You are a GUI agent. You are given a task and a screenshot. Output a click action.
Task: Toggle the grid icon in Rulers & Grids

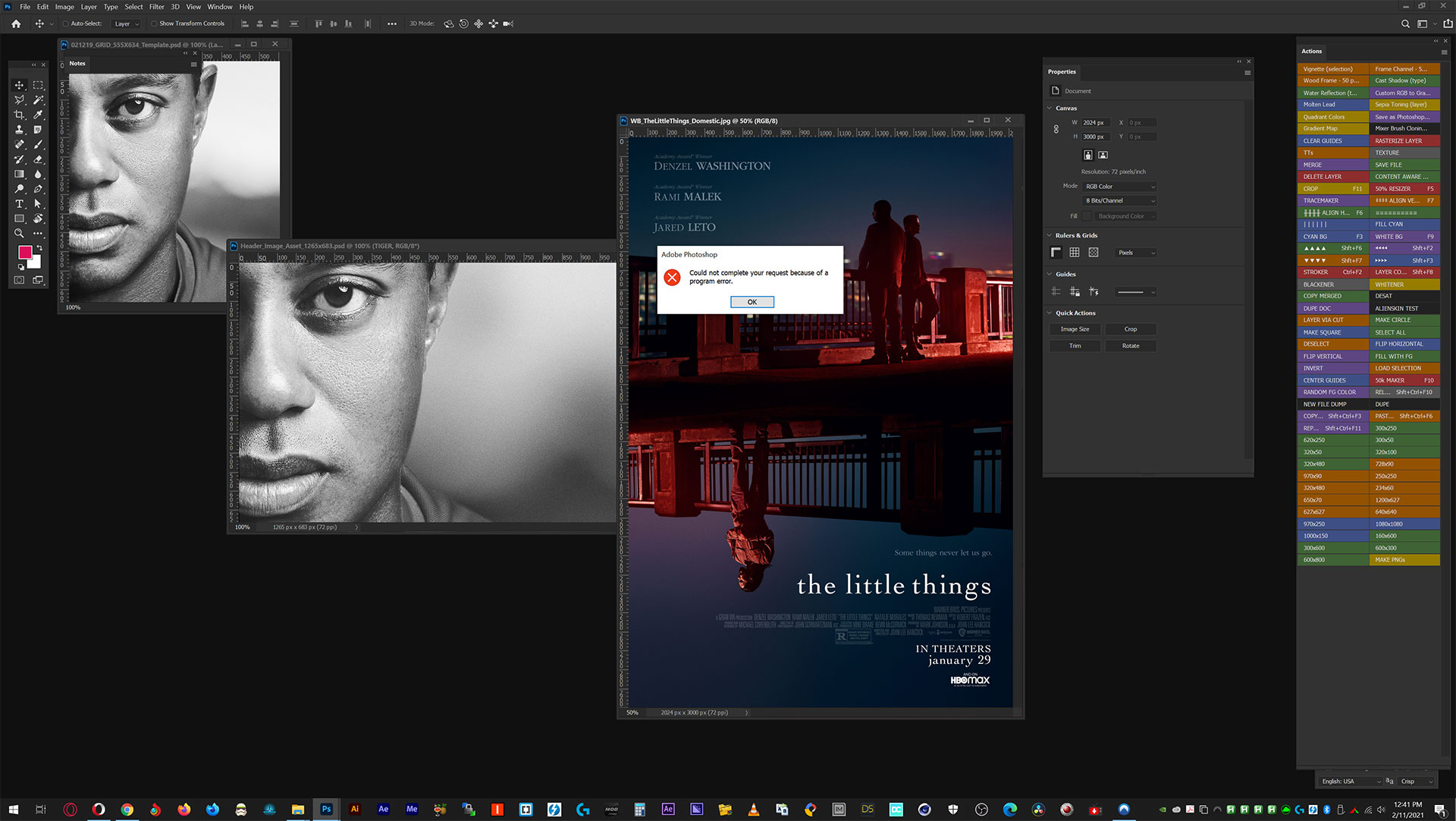click(1075, 253)
